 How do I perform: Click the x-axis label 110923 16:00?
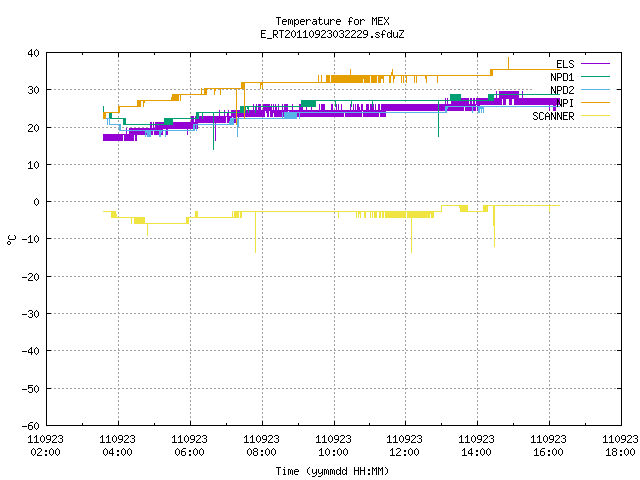(548, 446)
